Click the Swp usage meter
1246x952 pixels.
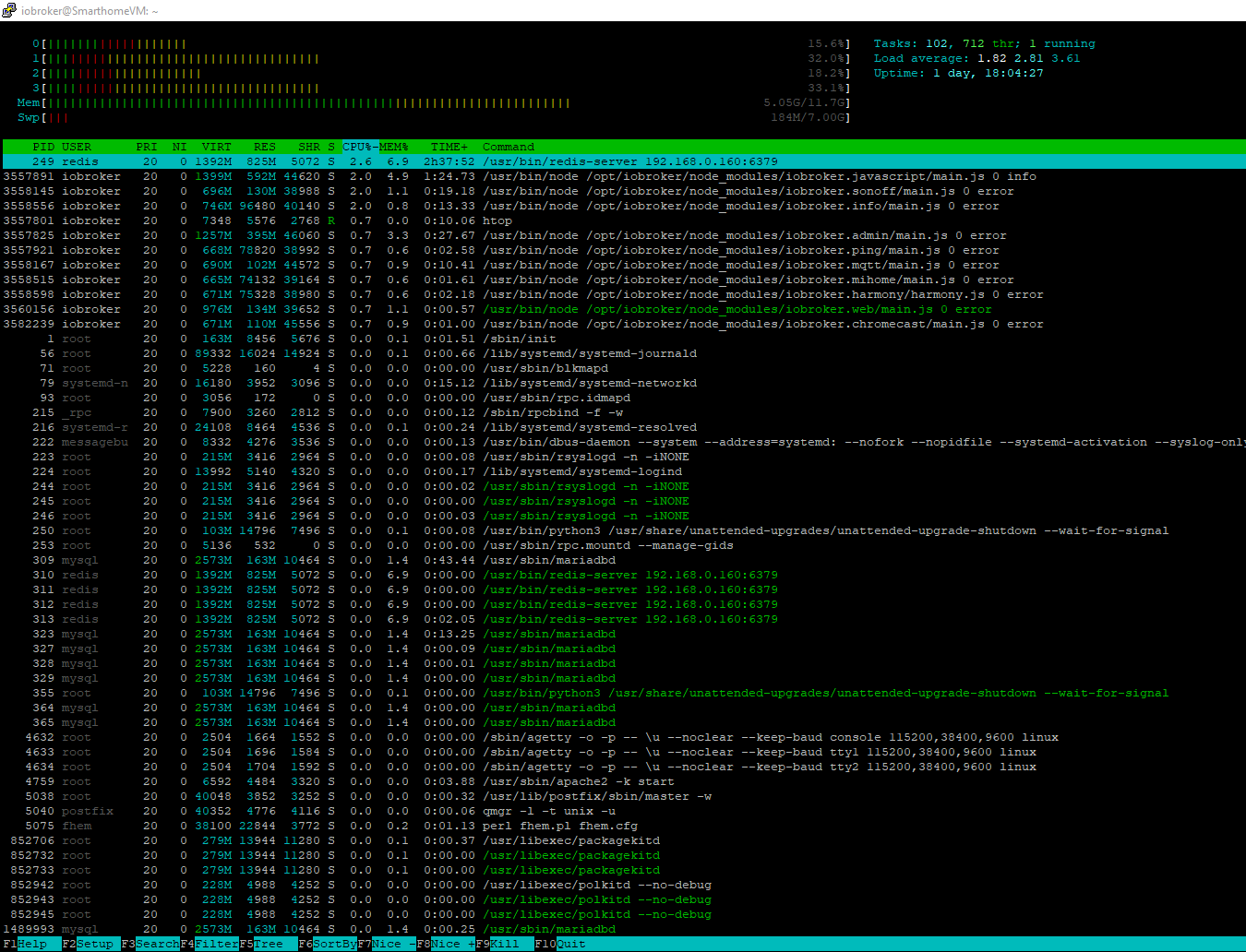pyautogui.click(x=435, y=117)
